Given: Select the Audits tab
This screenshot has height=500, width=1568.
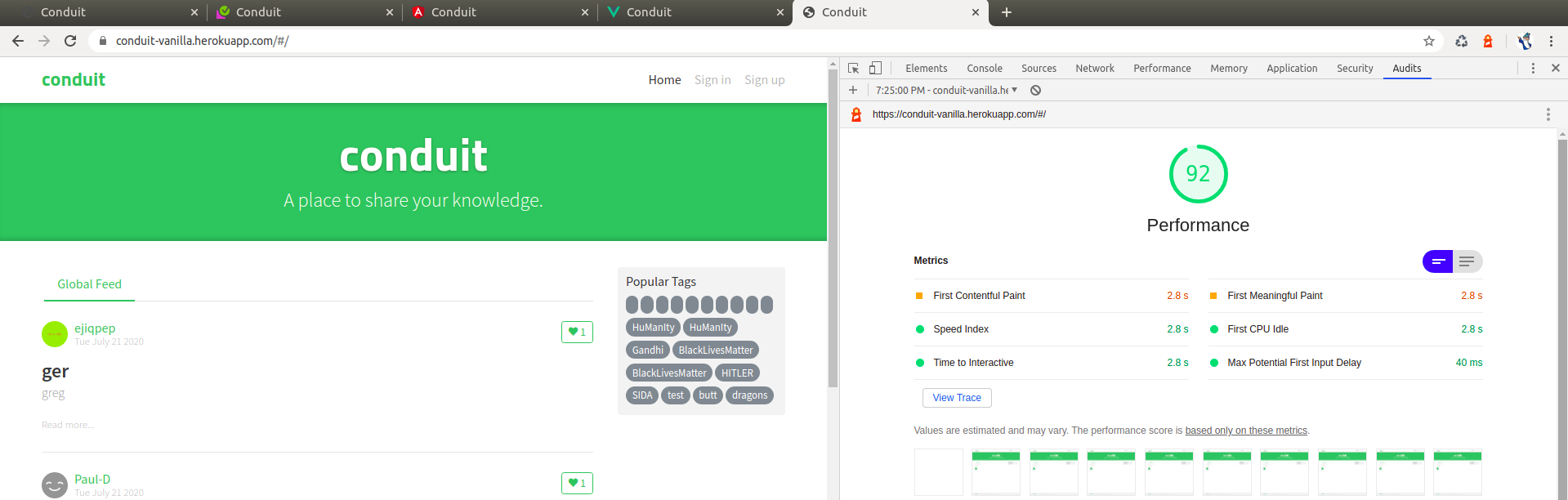Looking at the screenshot, I should point(1406,69).
